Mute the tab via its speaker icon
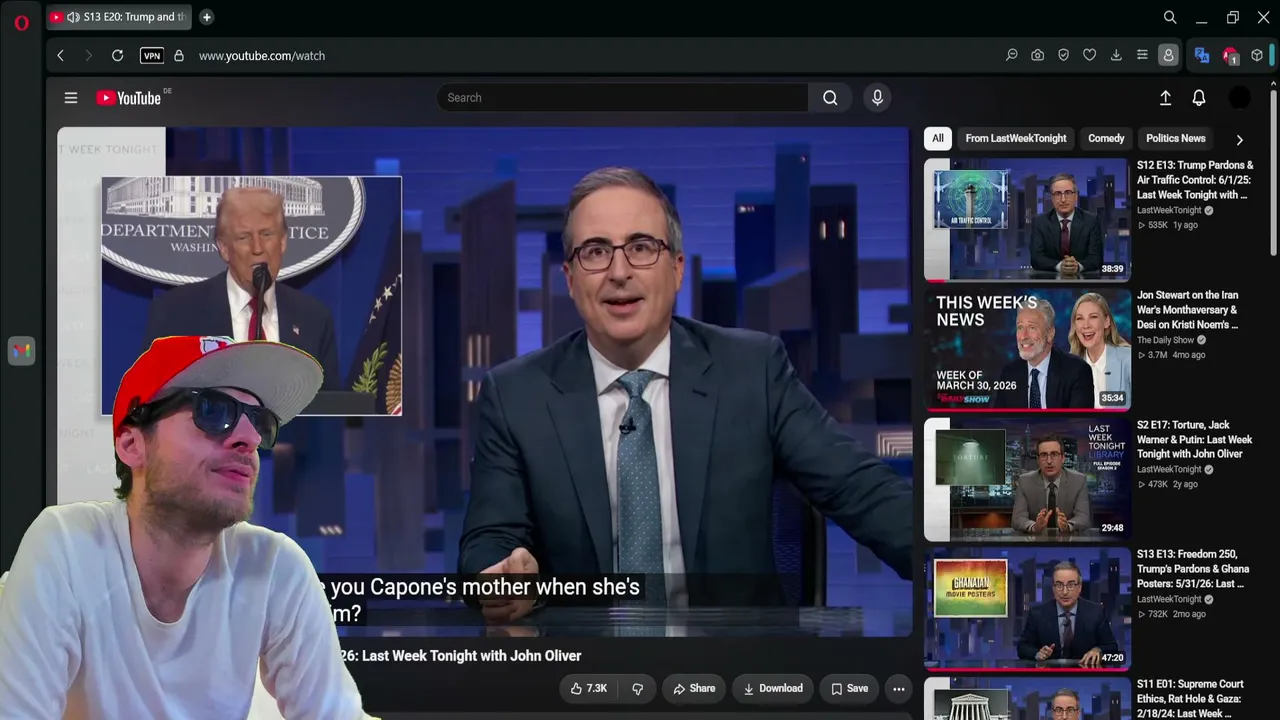The image size is (1280, 720). click(73, 17)
